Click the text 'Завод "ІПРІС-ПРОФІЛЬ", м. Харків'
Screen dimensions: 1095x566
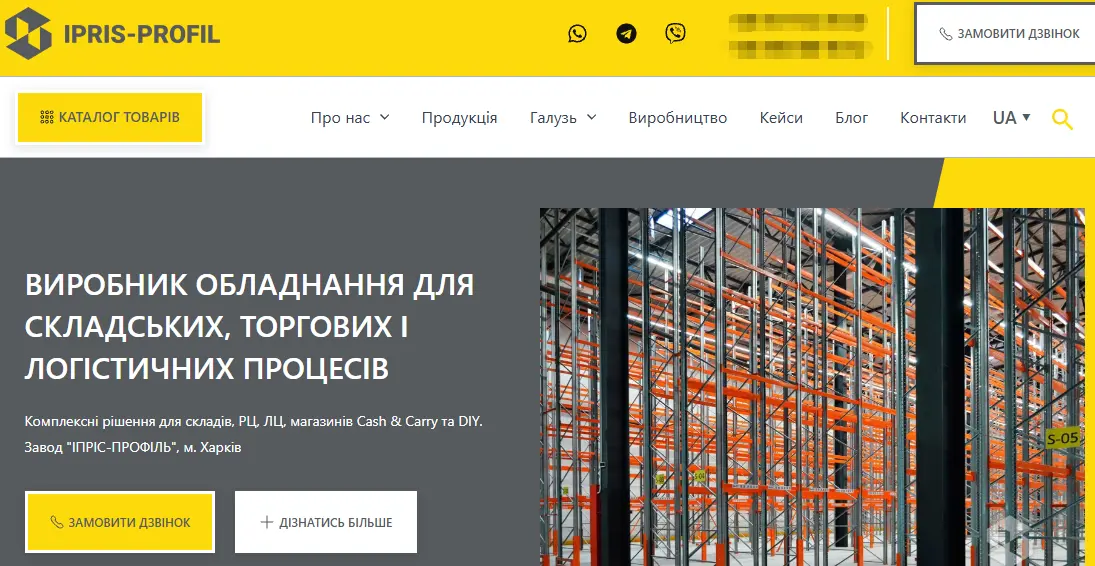click(x=133, y=447)
